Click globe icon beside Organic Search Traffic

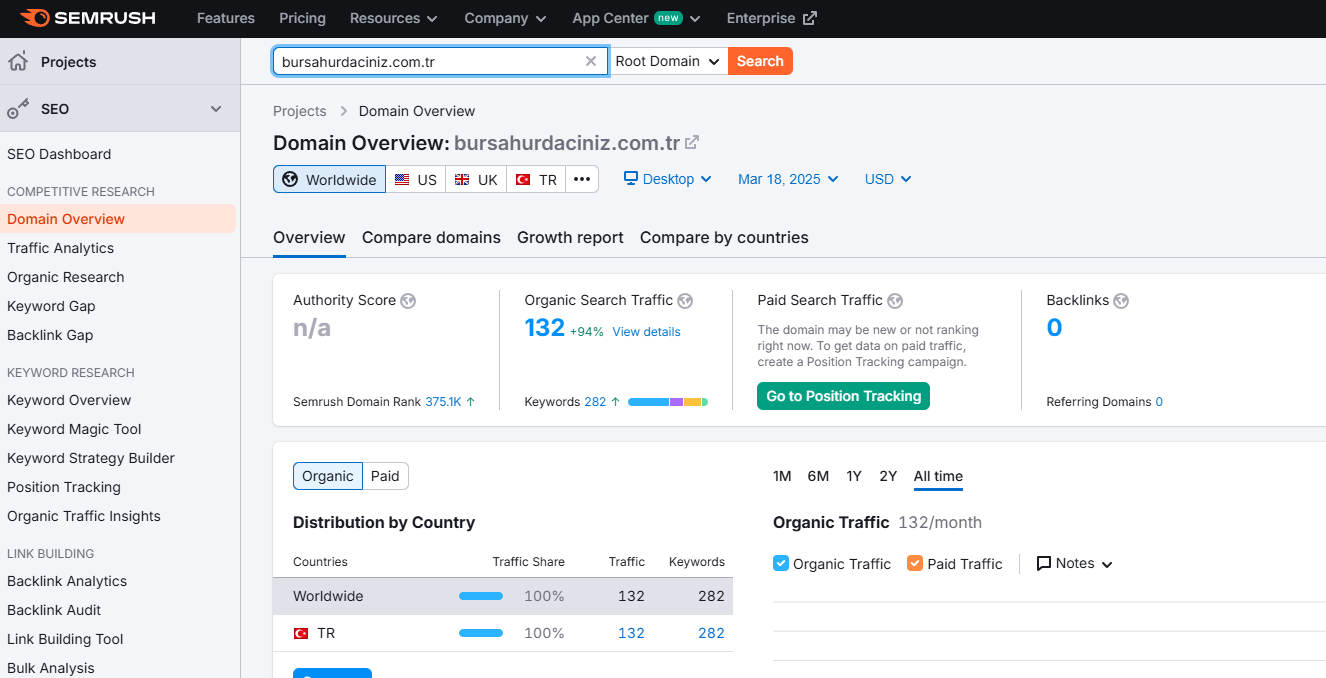tap(685, 300)
